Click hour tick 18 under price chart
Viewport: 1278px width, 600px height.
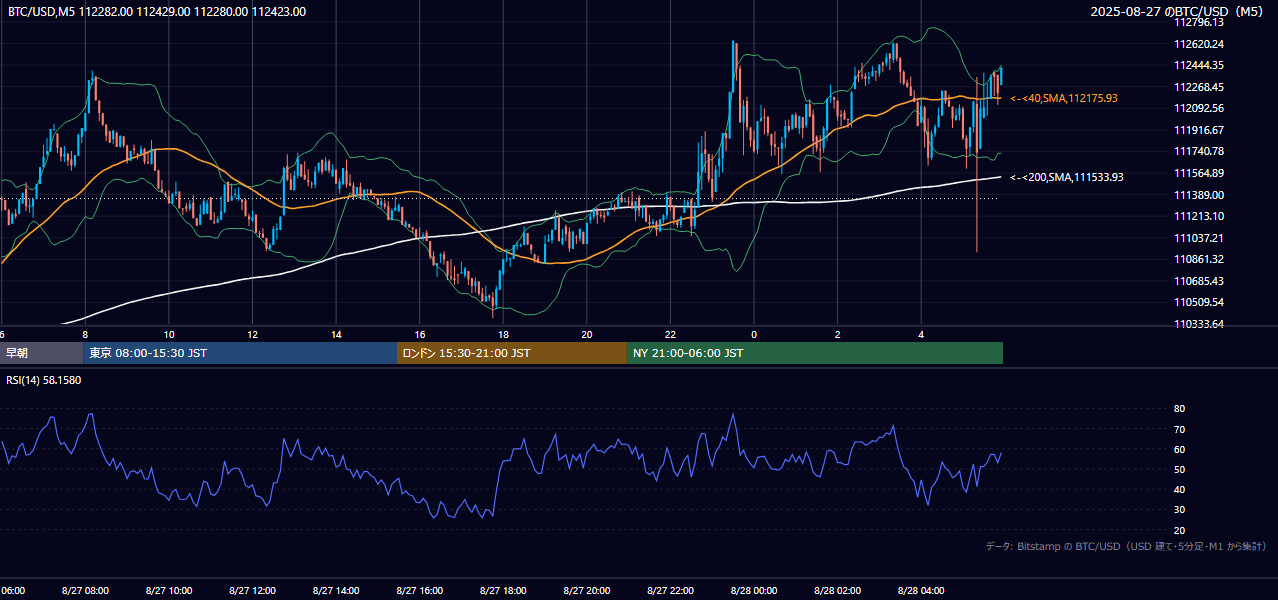coord(503,334)
